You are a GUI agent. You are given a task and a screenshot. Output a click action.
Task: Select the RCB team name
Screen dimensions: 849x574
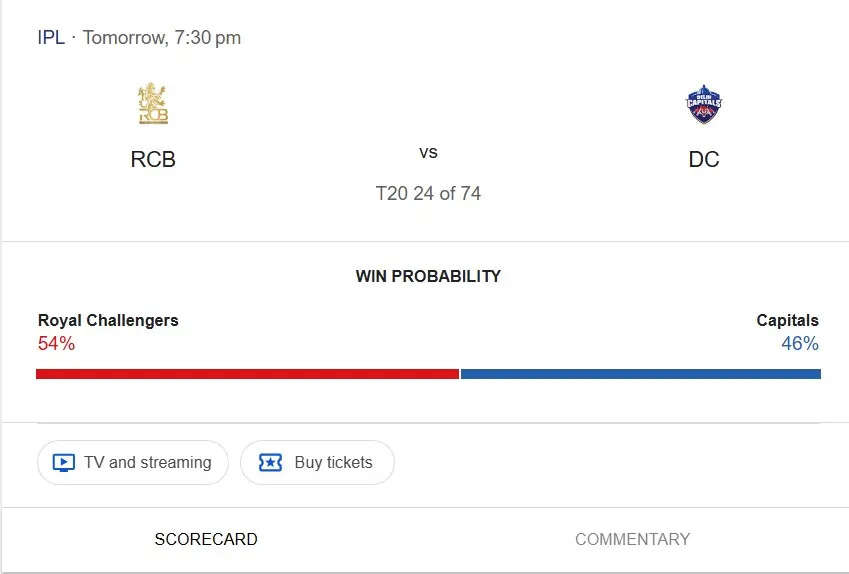[153, 159]
